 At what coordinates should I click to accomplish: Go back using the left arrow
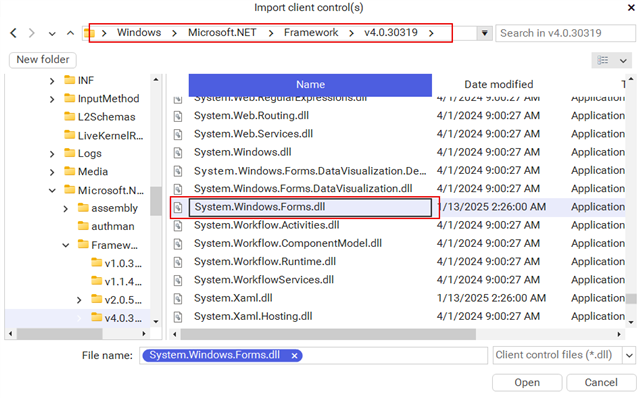click(13, 33)
